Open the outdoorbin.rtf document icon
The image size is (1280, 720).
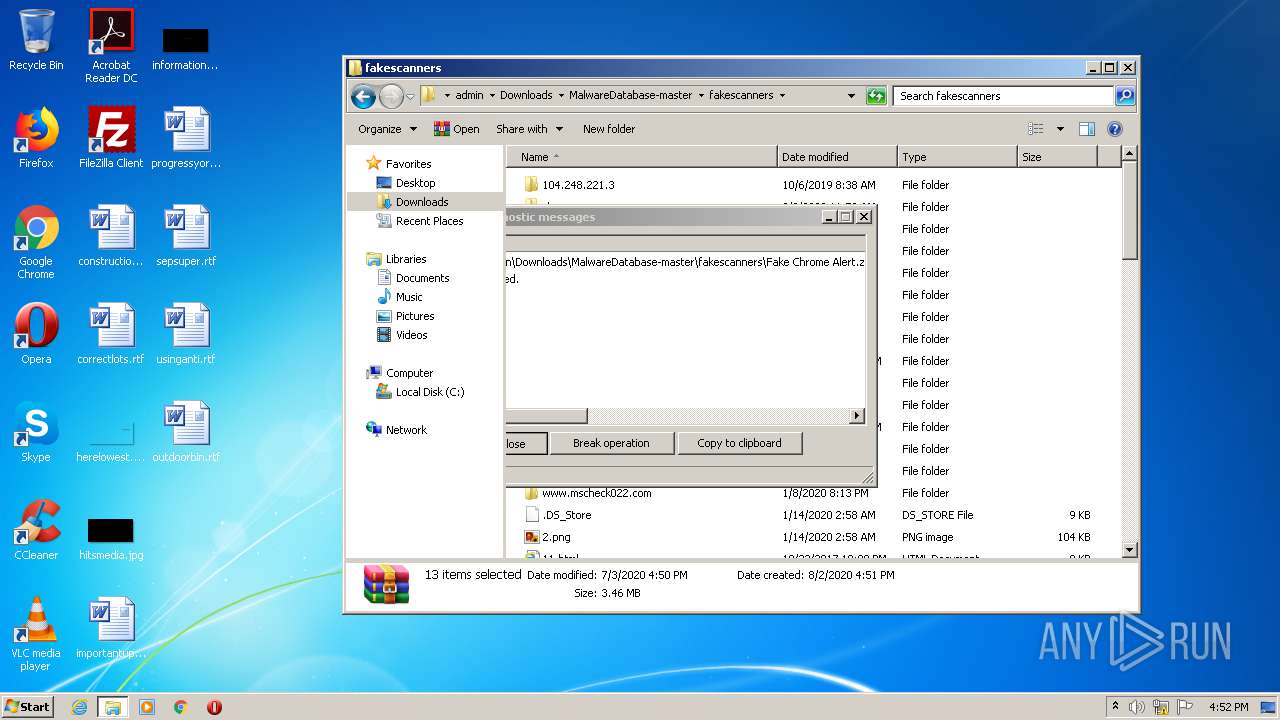pyautogui.click(x=186, y=432)
